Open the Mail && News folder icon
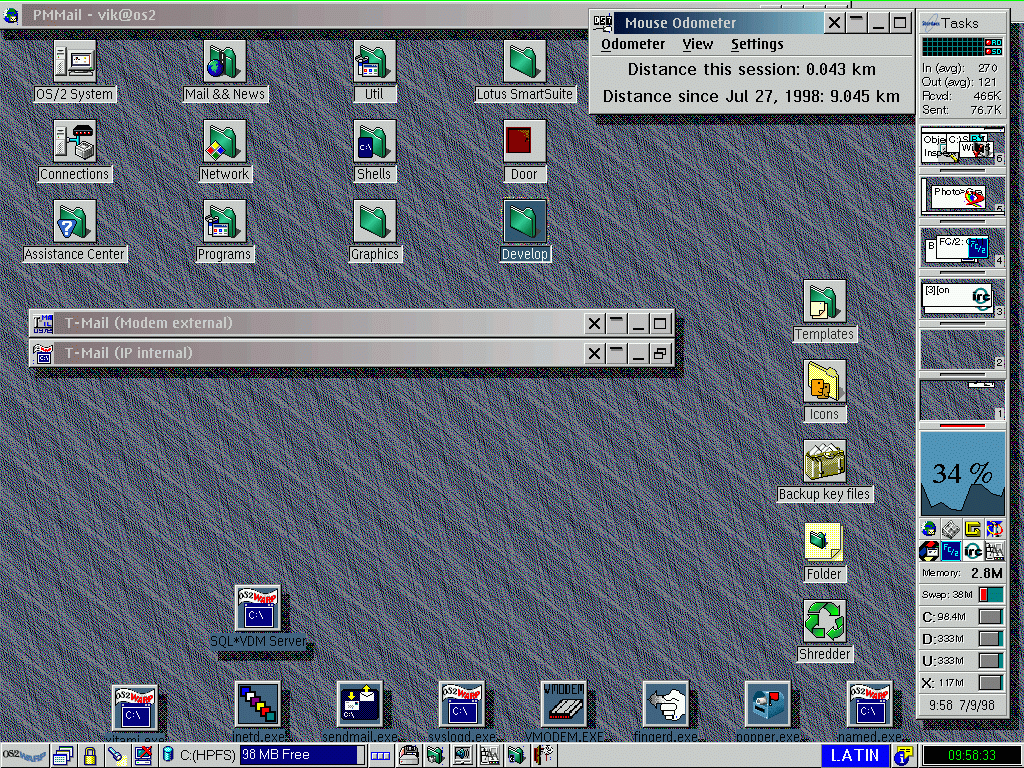Viewport: 1024px width, 768px height. tap(225, 62)
